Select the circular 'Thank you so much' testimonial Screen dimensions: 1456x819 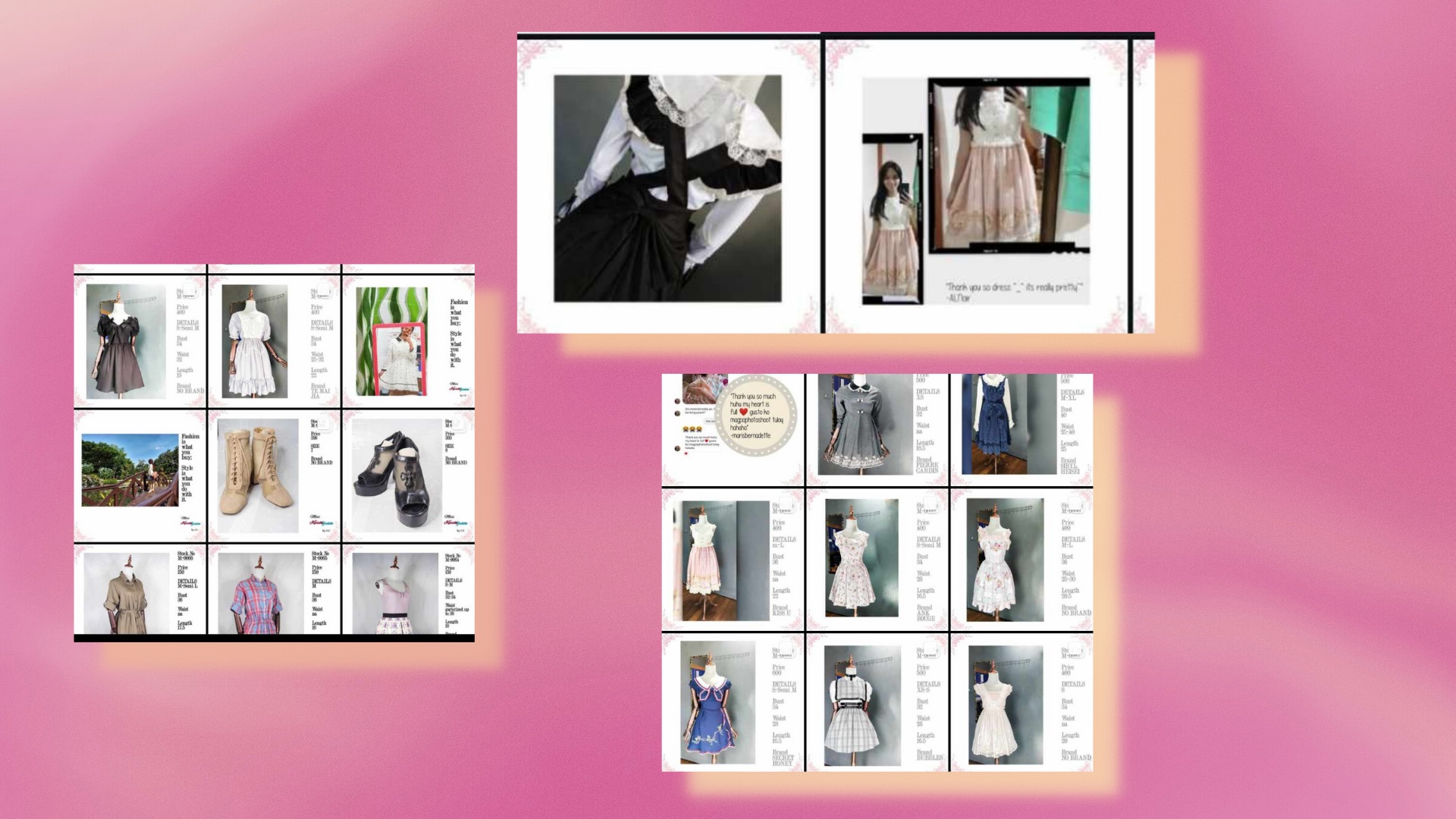tap(755, 416)
